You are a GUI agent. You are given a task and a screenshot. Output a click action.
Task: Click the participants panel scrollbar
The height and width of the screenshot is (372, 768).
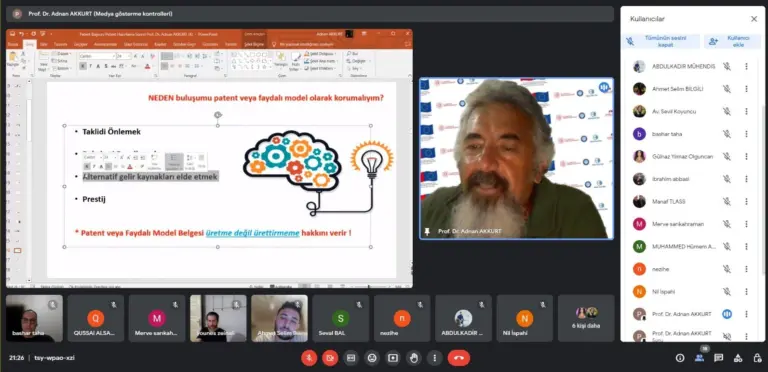[x=764, y=190]
